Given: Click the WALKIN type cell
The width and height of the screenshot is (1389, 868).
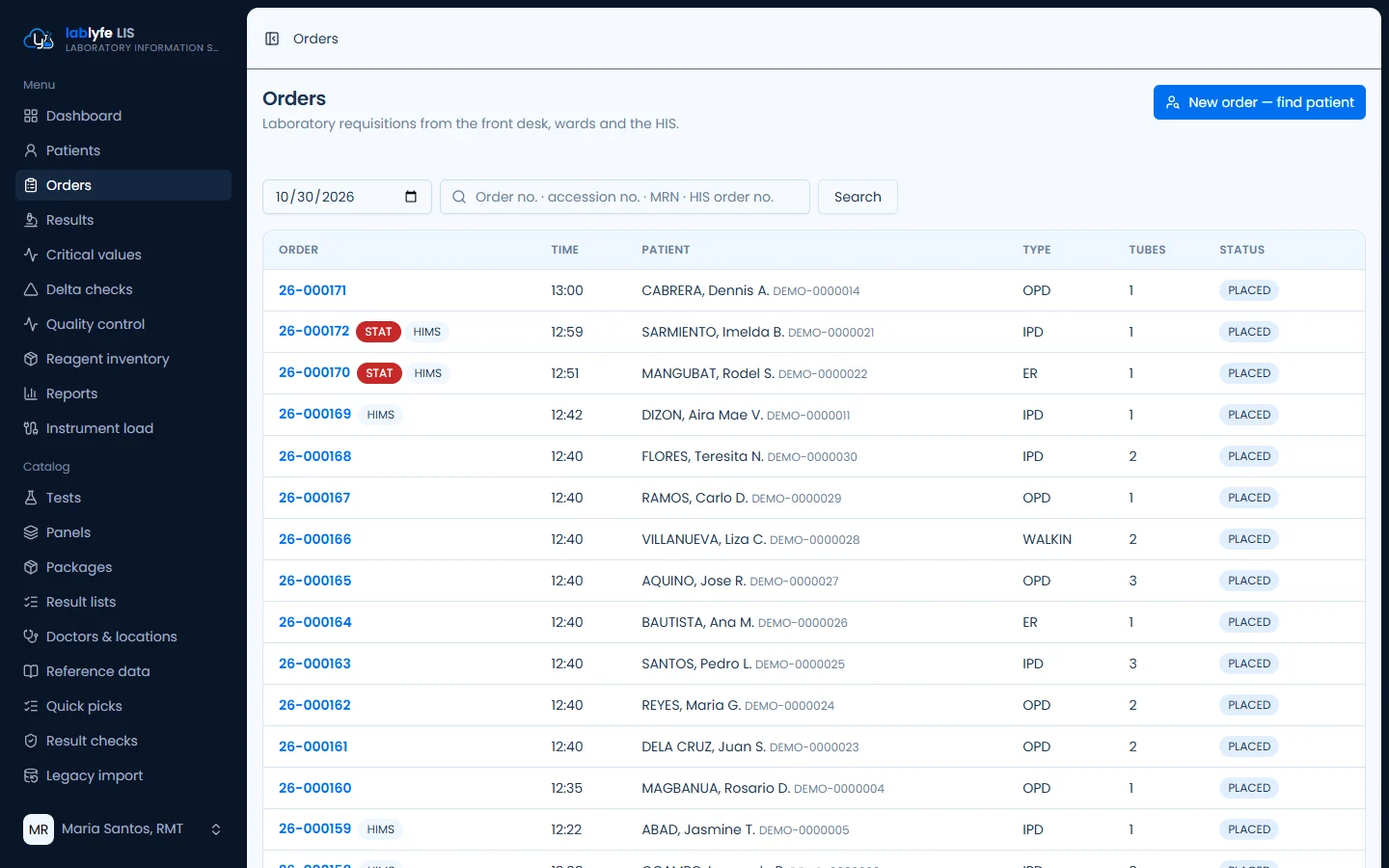Looking at the screenshot, I should 1048,539.
